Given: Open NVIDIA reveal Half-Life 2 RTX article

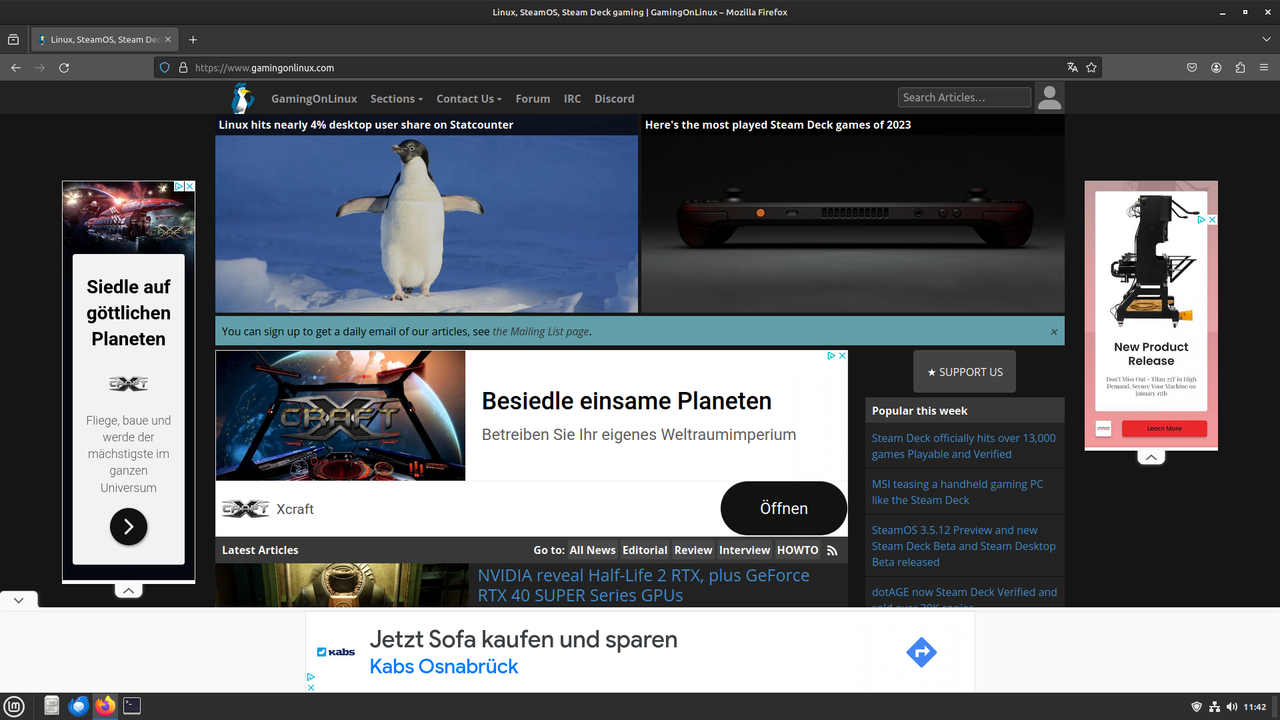Looking at the screenshot, I should click(643, 585).
